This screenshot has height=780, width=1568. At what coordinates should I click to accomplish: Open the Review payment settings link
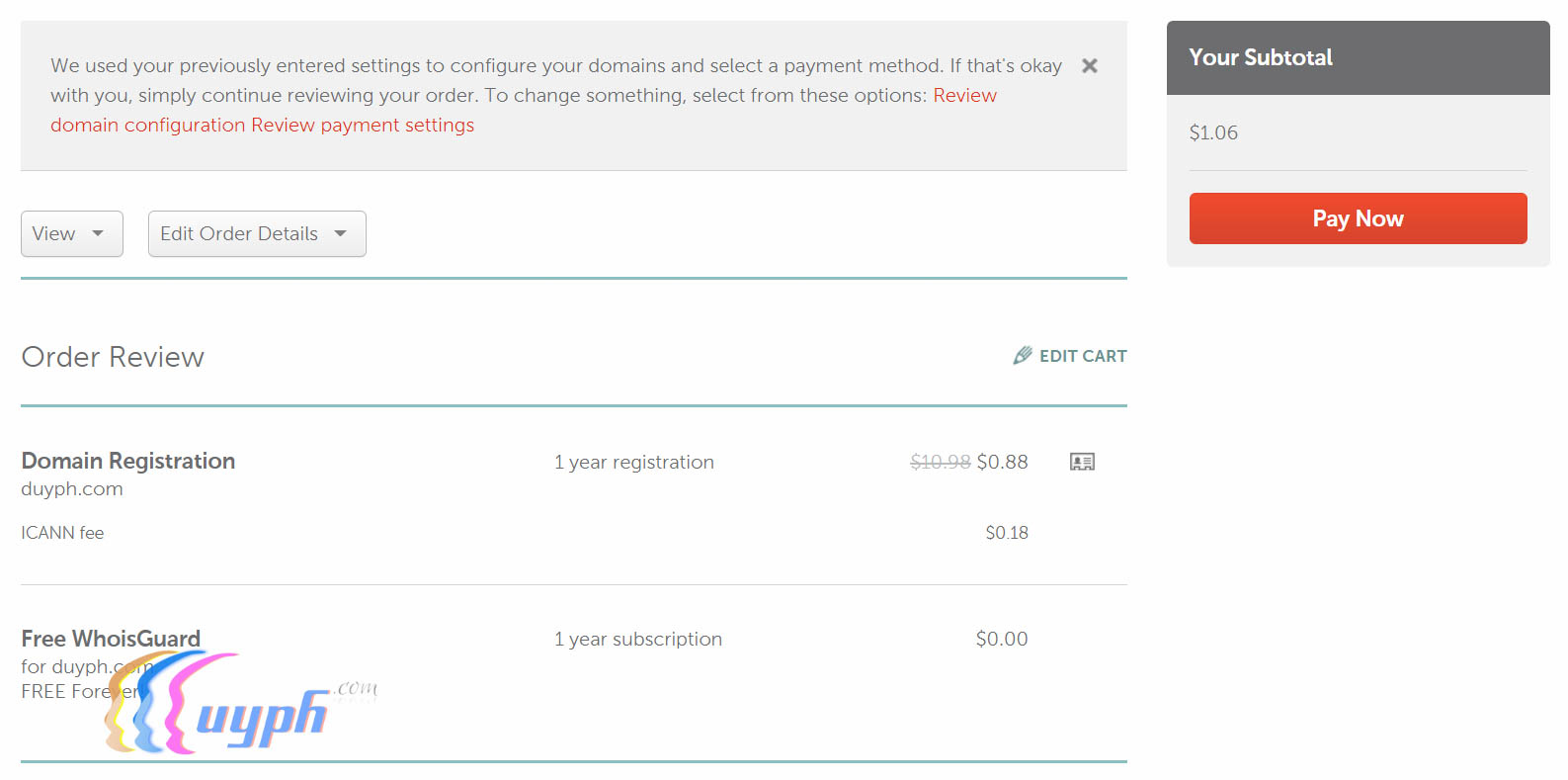pyautogui.click(x=363, y=126)
